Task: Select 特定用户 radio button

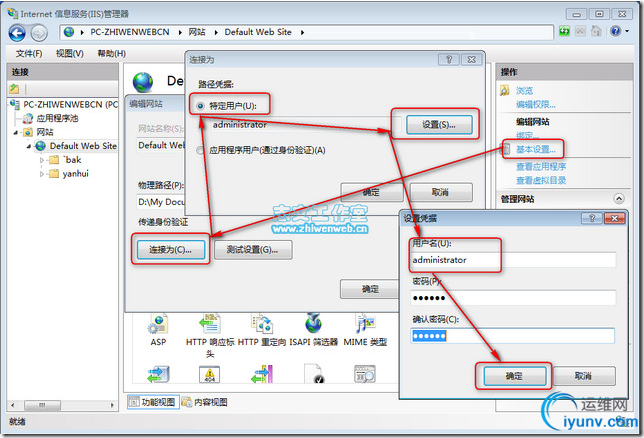Action: [x=200, y=106]
